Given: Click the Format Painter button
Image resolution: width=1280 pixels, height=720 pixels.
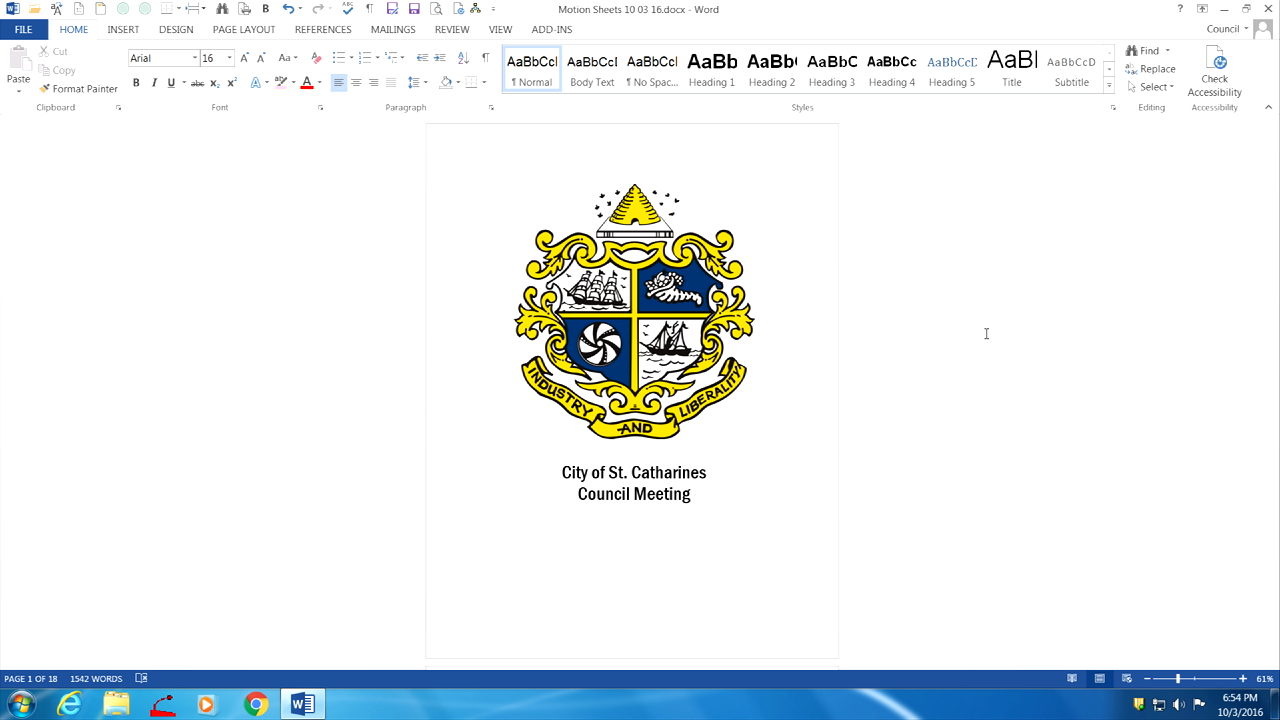Looking at the screenshot, I should (x=78, y=89).
